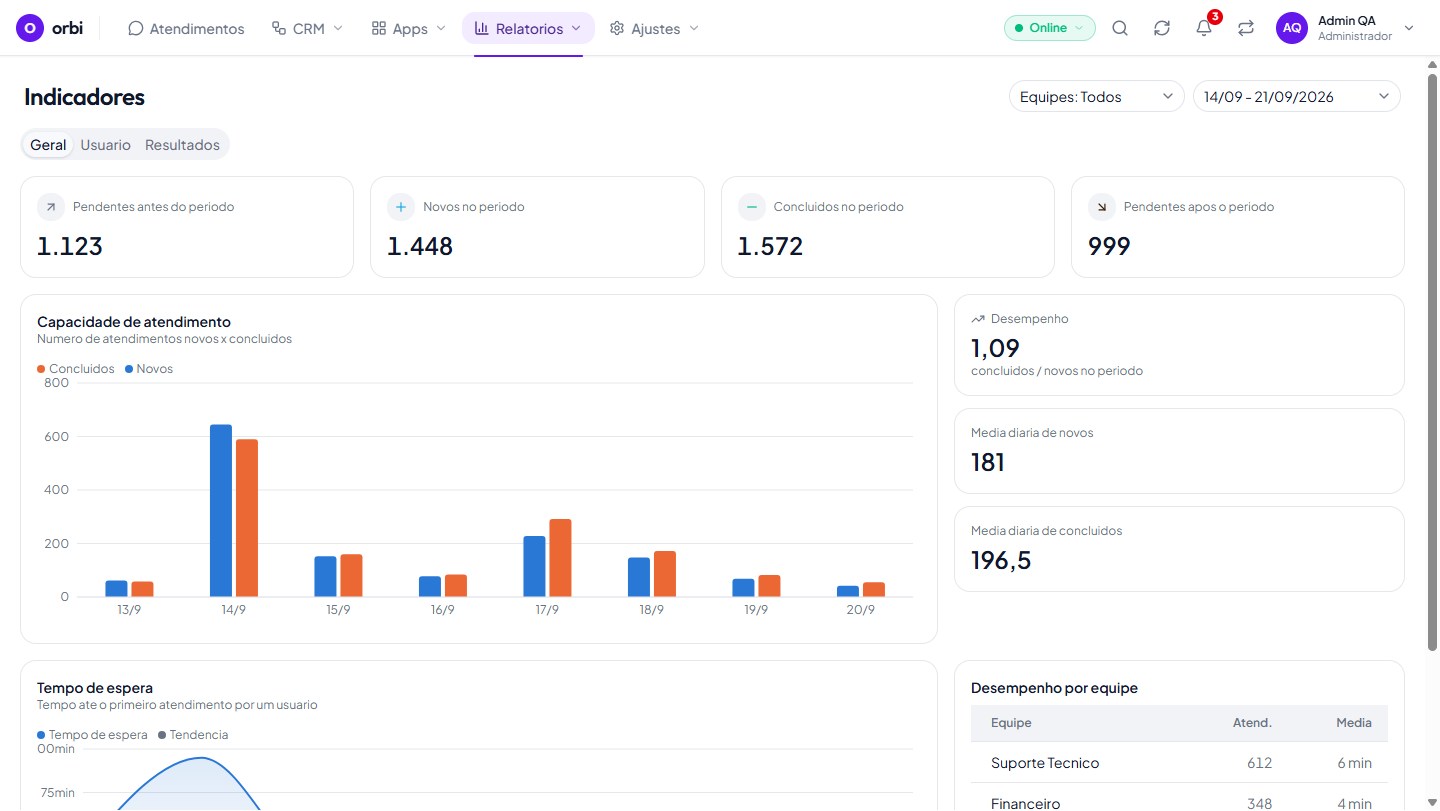Expand the CRM menu
The width and height of the screenshot is (1440, 811).
(307, 29)
